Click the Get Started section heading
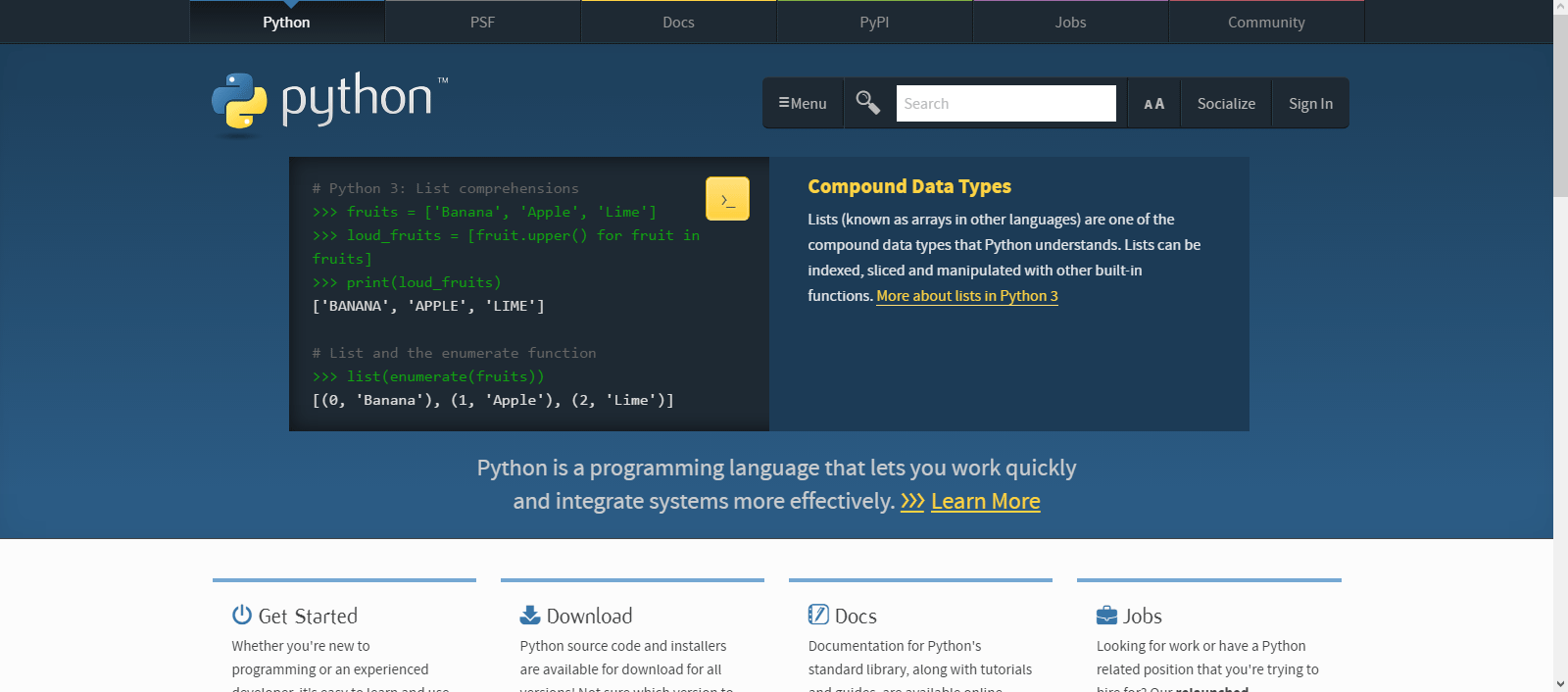Screen dimensions: 1568x692 [x=308, y=616]
